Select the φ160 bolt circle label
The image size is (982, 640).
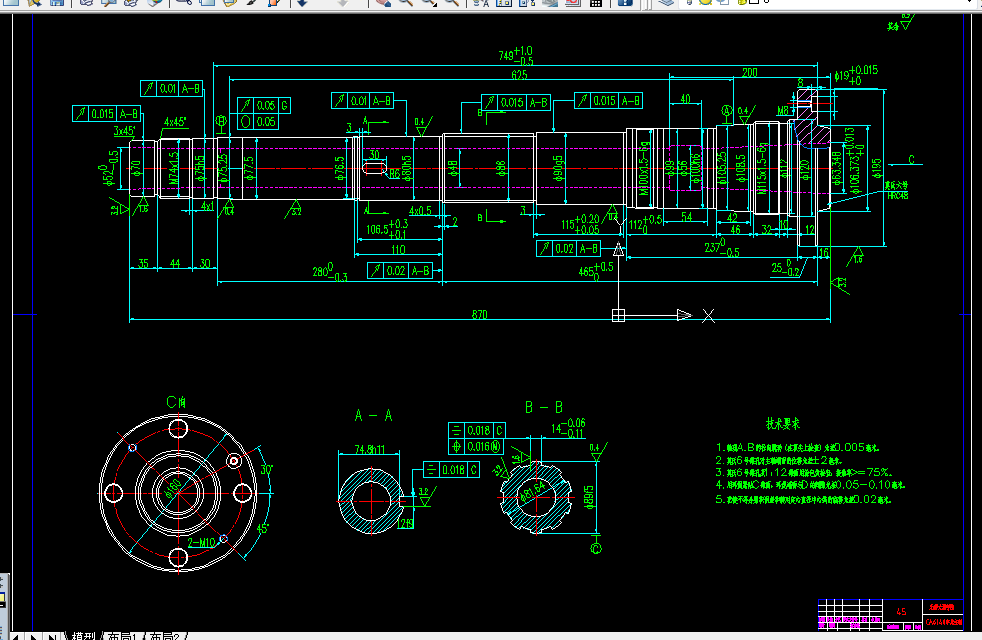coord(173,488)
